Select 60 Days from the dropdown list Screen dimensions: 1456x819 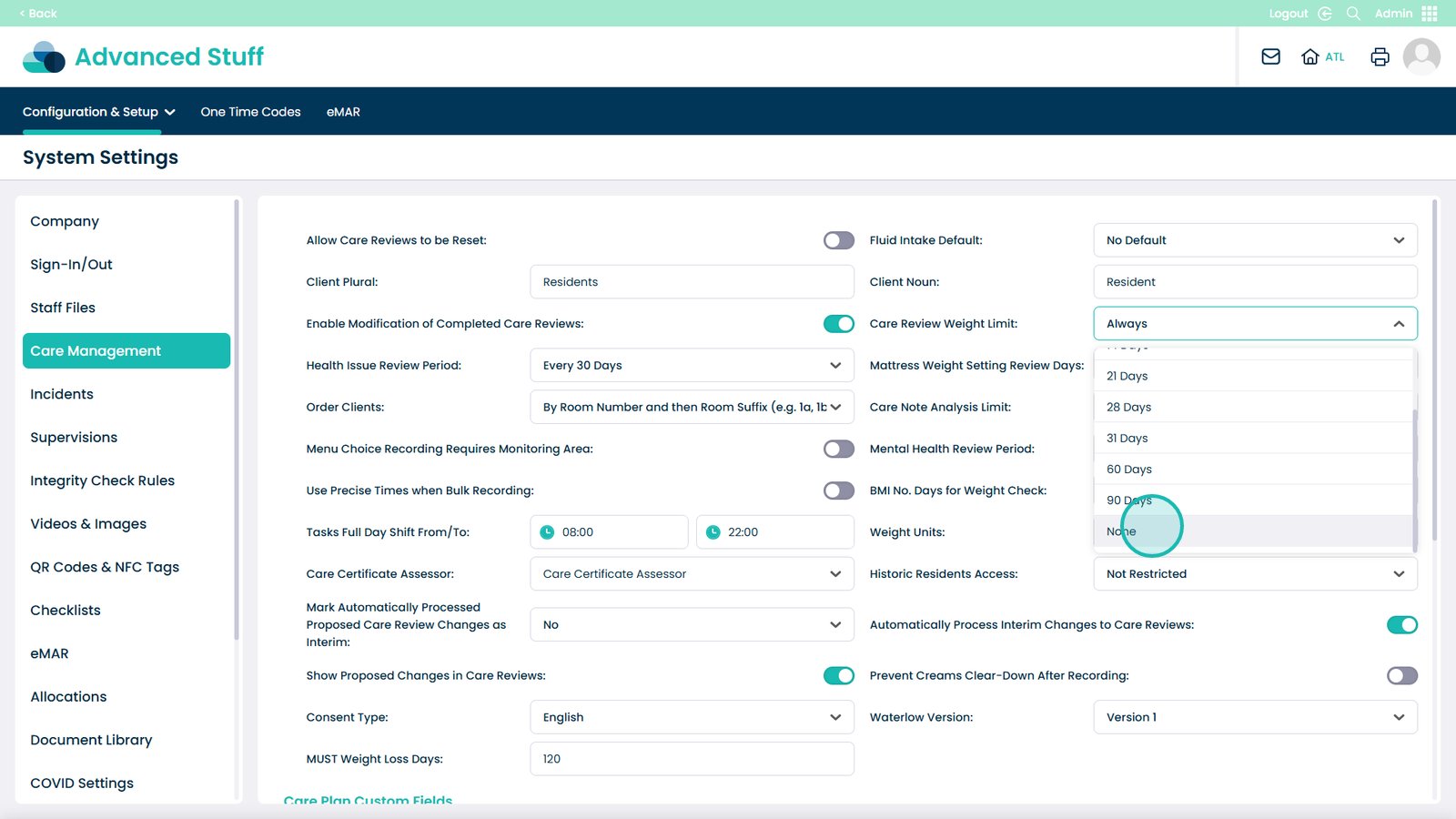1129,470
